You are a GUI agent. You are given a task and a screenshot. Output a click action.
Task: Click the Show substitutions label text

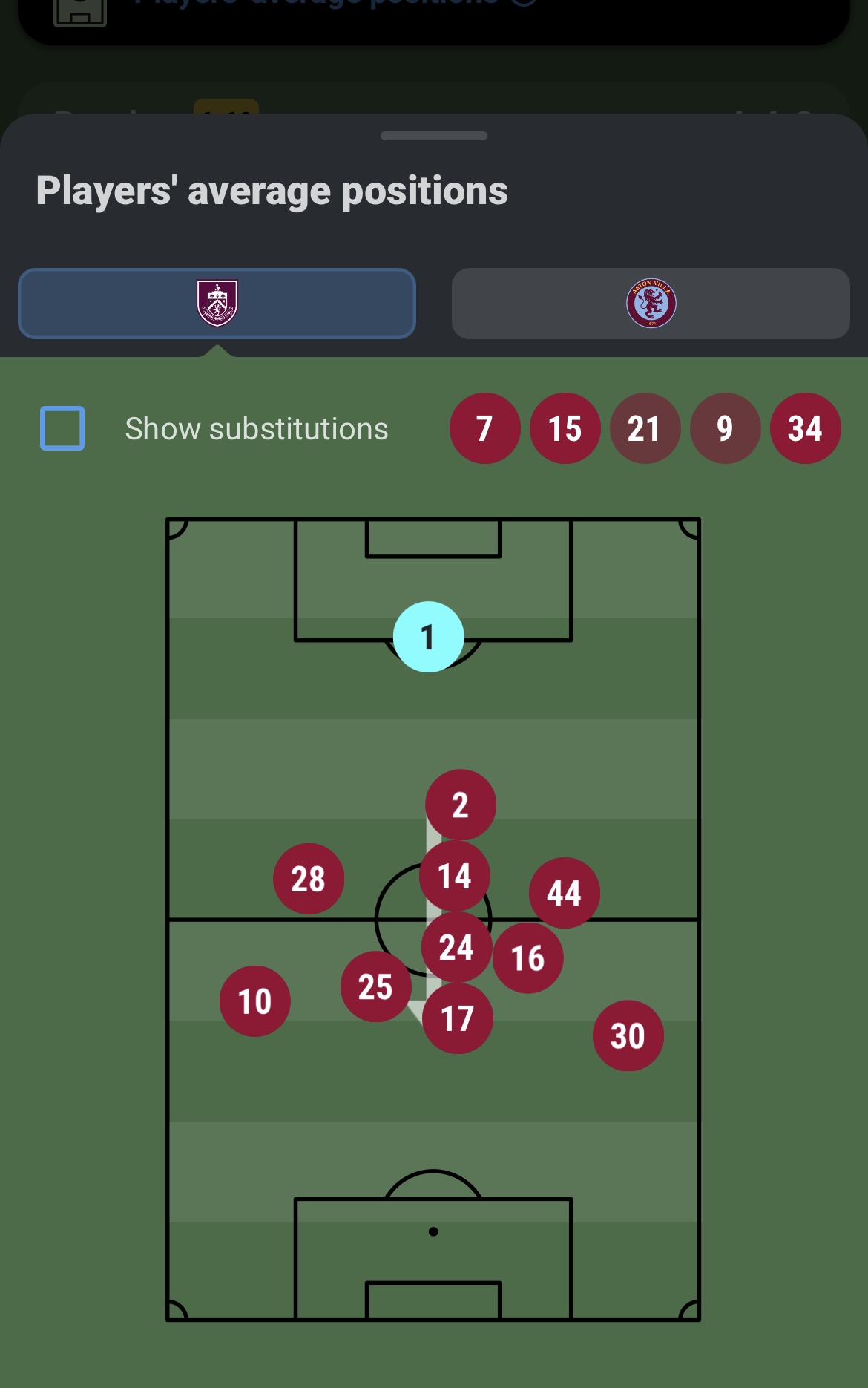[x=257, y=429]
